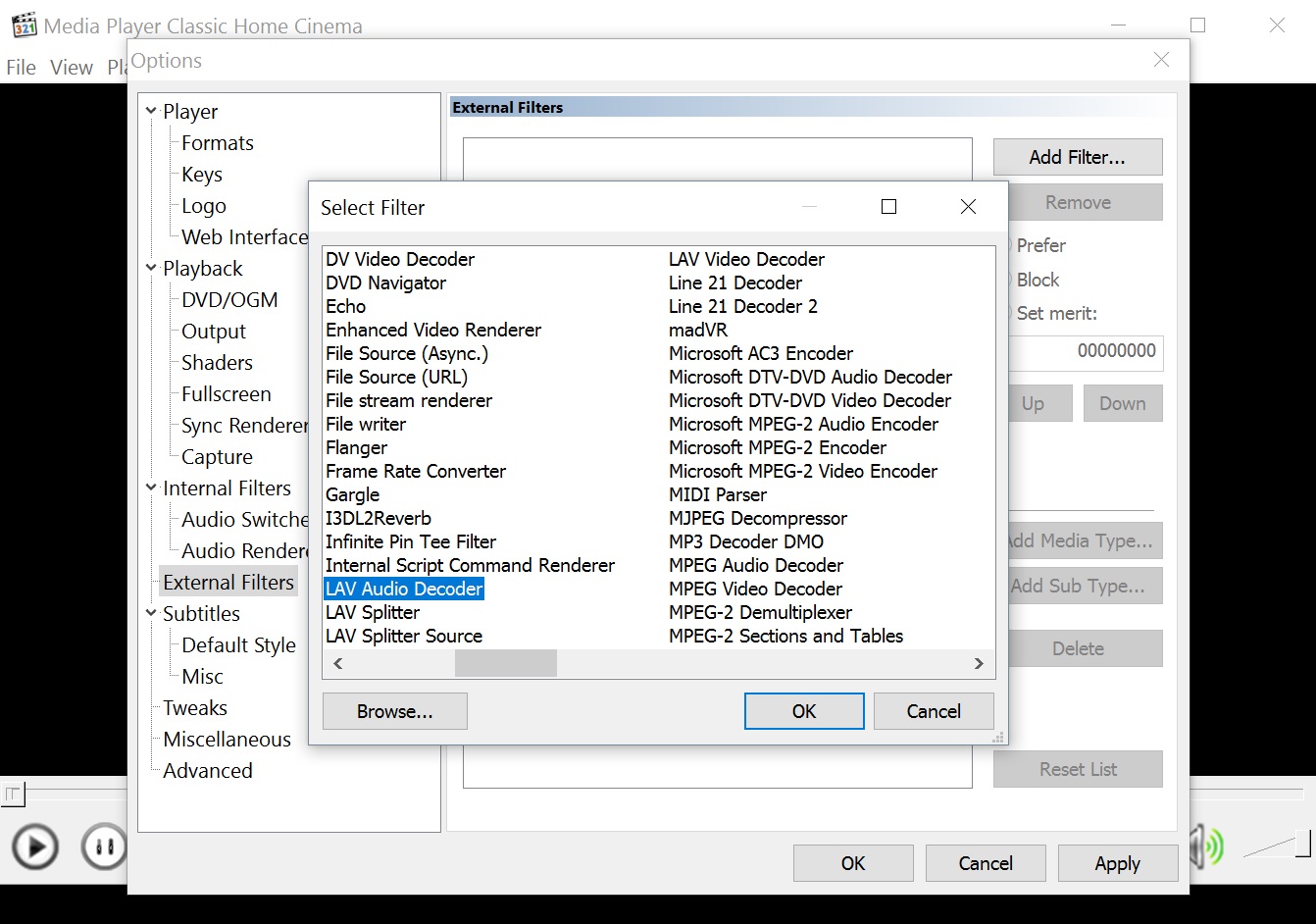This screenshot has height=924, width=1316.
Task: Click the Remove filter button
Action: [1085, 202]
